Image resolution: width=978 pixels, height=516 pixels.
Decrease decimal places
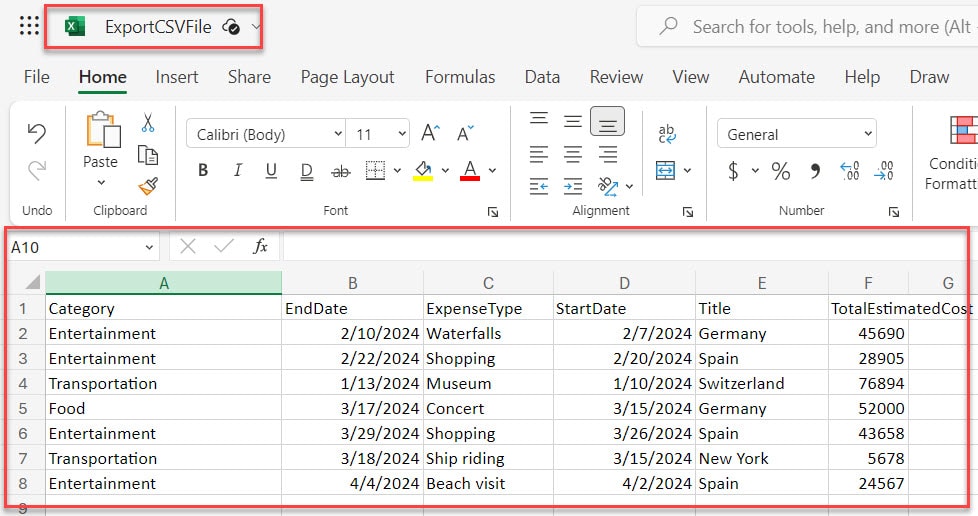point(884,170)
